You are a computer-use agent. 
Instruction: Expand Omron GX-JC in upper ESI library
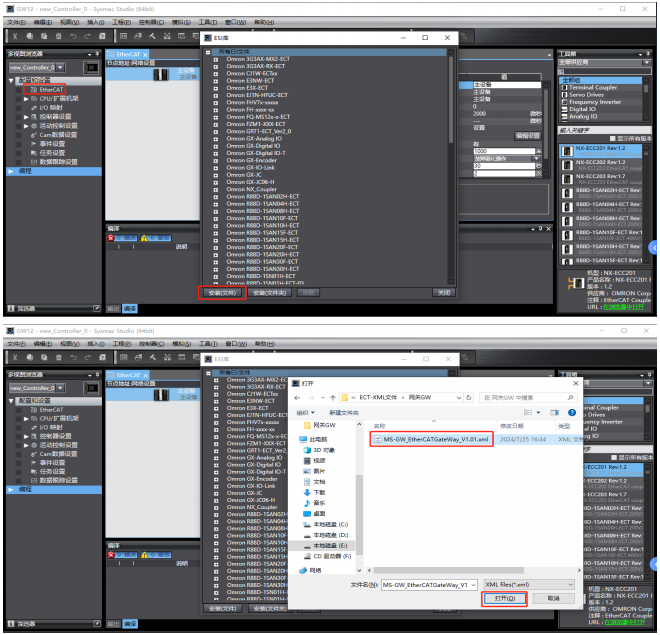point(216,175)
